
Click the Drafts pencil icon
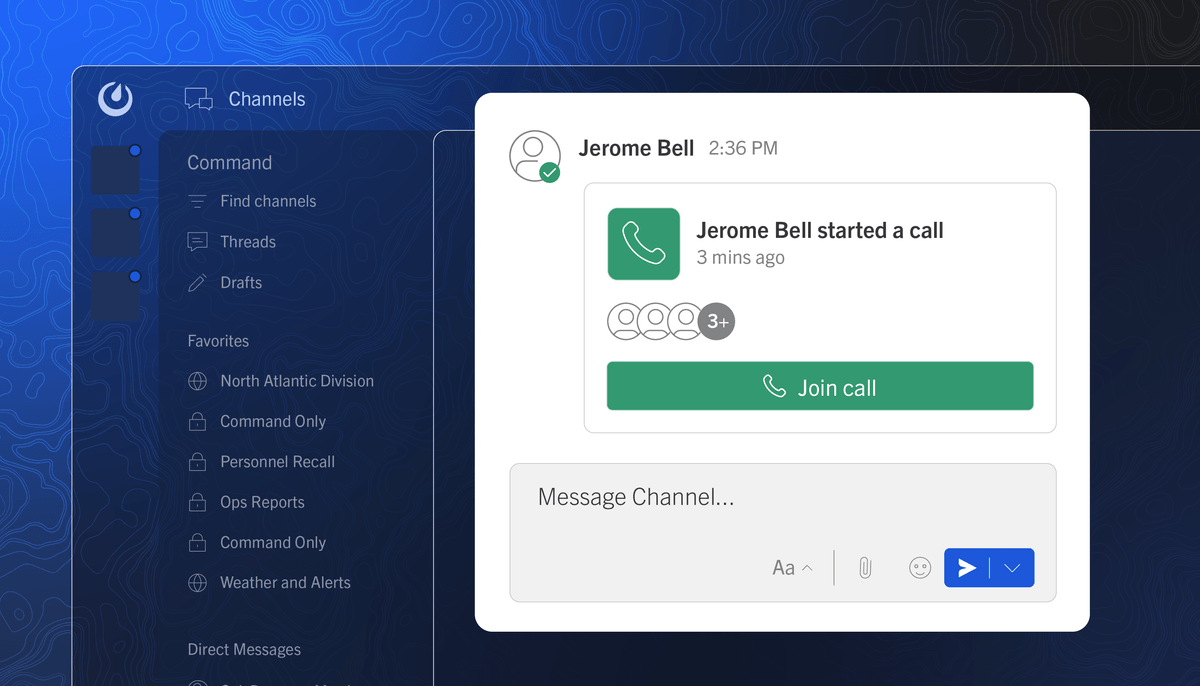[x=197, y=283]
